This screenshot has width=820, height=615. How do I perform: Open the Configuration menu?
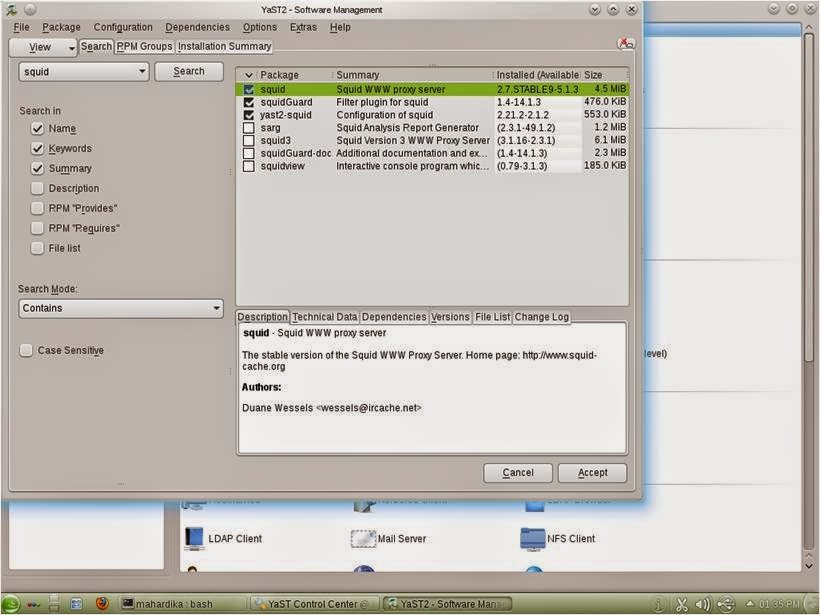123,27
